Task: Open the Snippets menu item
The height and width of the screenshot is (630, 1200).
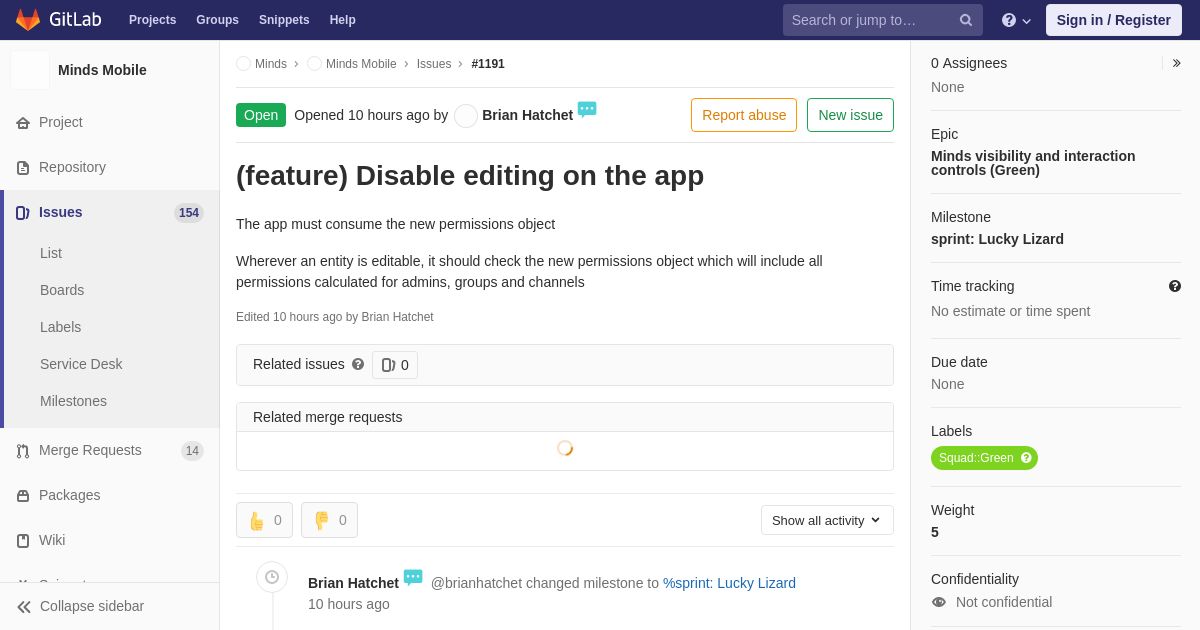Action: pyautogui.click(x=284, y=20)
